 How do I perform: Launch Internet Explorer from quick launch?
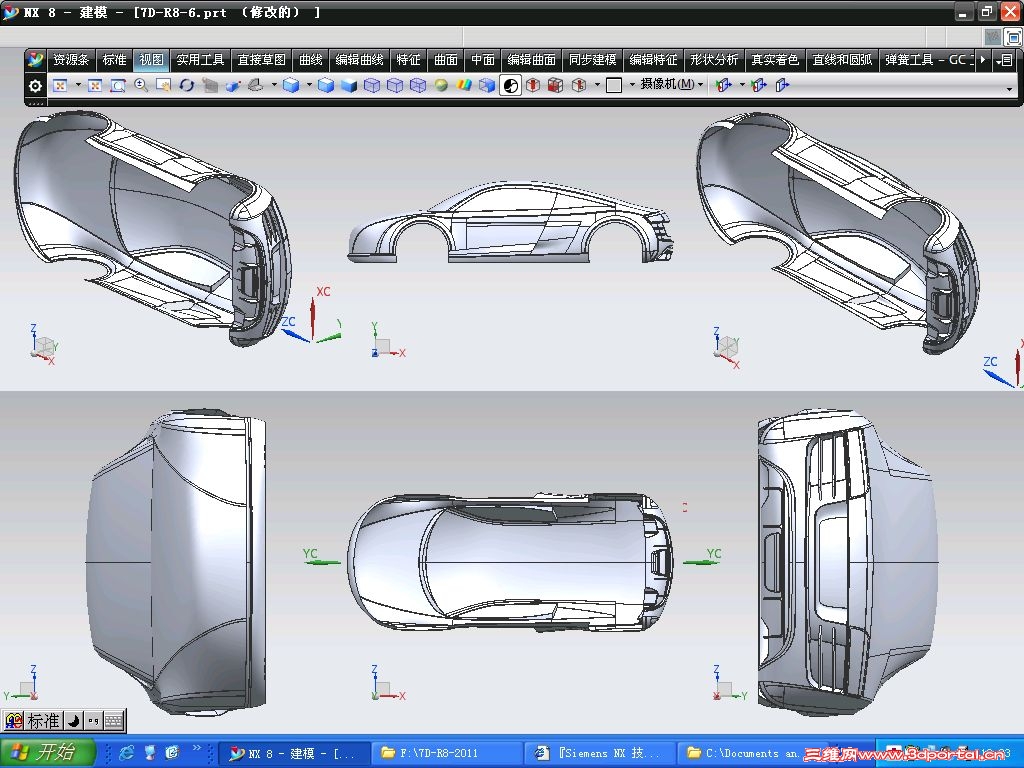127,753
